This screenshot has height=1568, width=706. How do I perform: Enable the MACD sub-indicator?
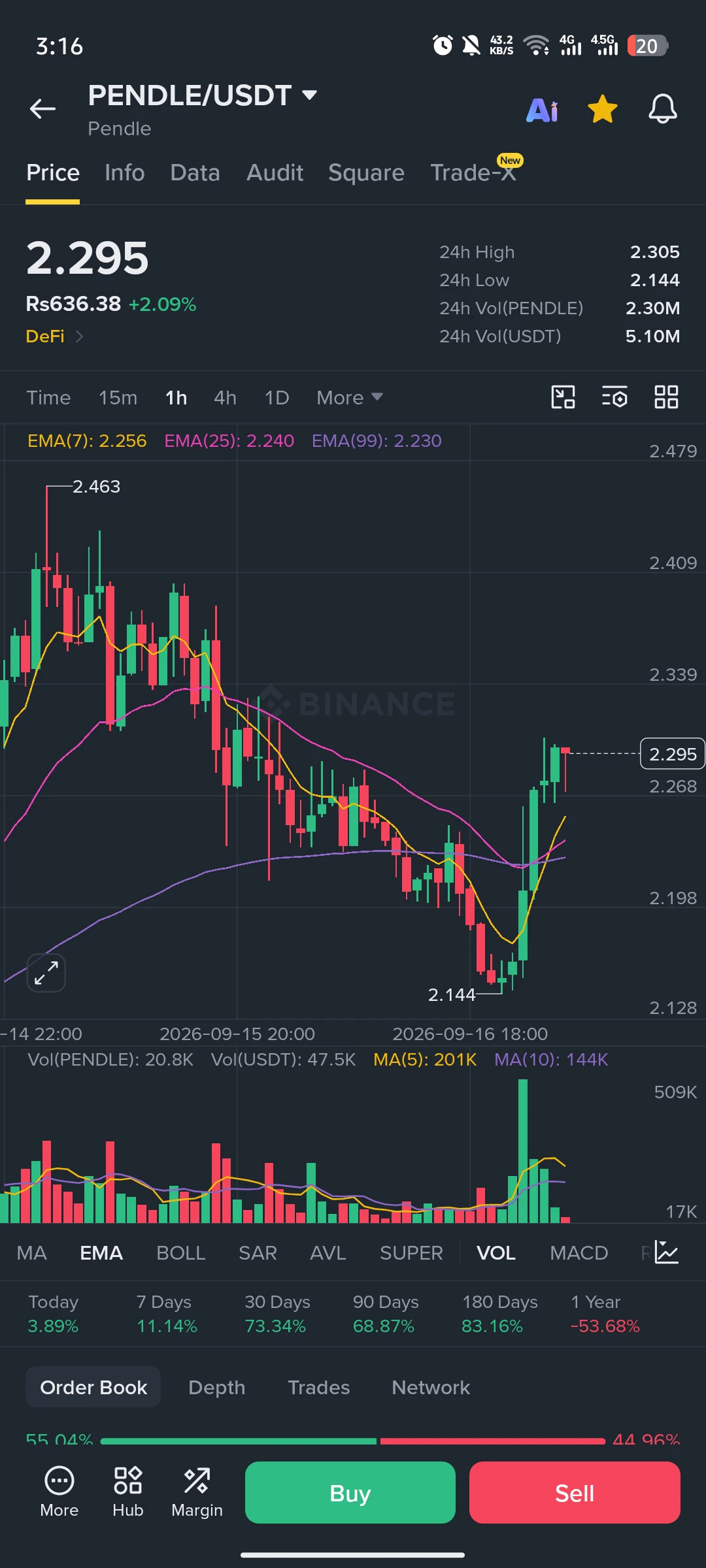(579, 1253)
